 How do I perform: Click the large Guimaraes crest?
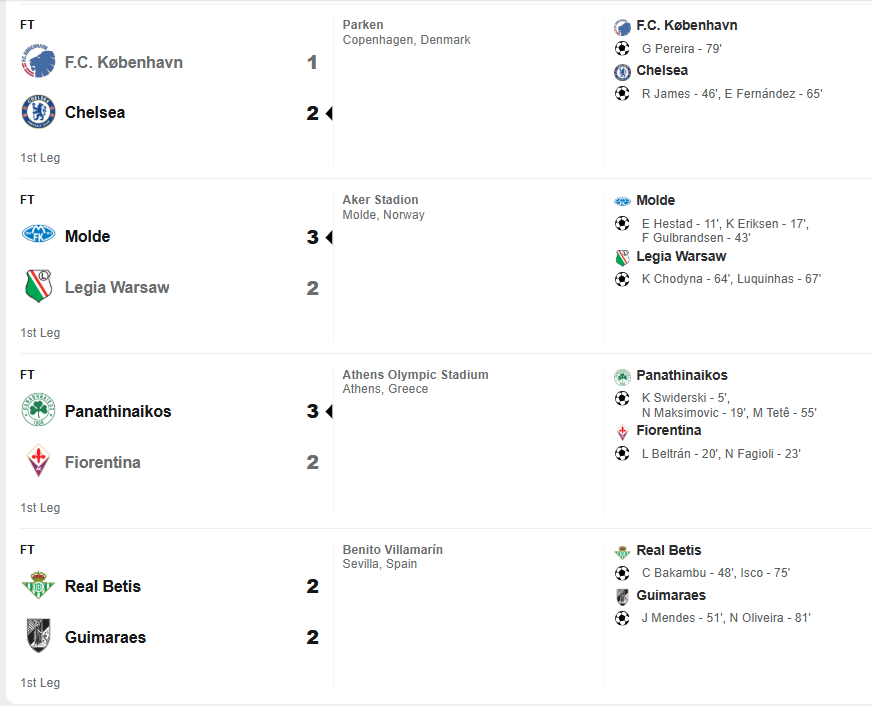pyautogui.click(x=38, y=635)
